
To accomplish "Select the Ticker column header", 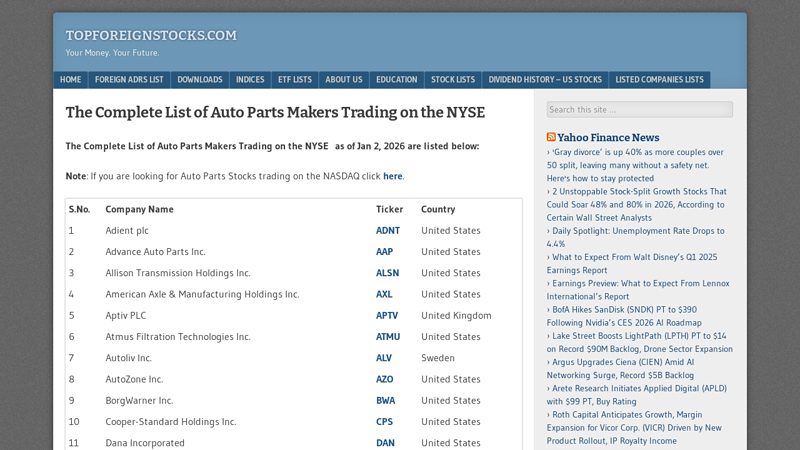I will tap(389, 209).
